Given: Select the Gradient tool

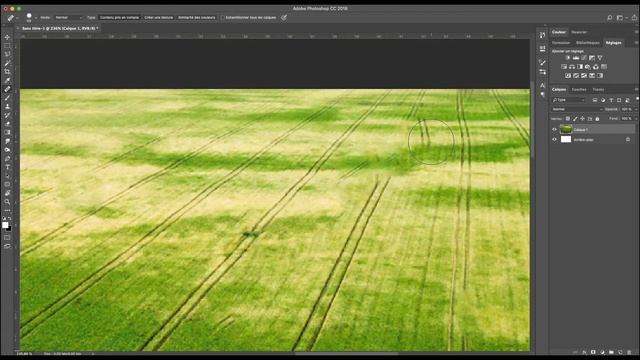Looking at the screenshot, I should tap(7, 132).
